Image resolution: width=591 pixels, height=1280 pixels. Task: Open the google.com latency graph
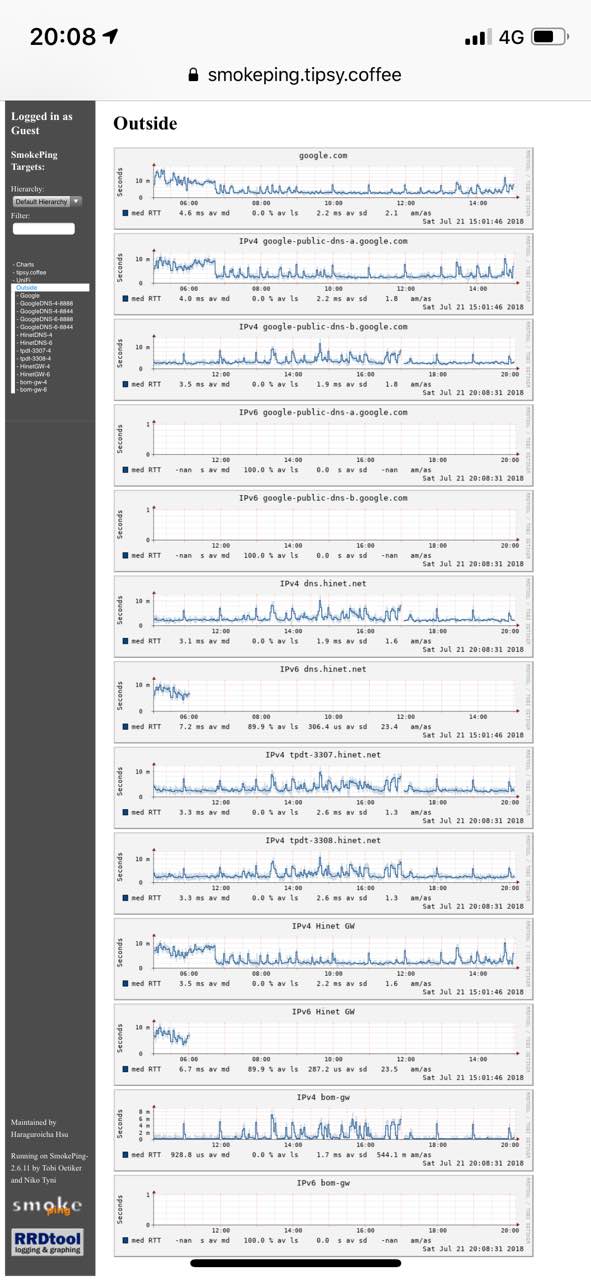point(324,188)
